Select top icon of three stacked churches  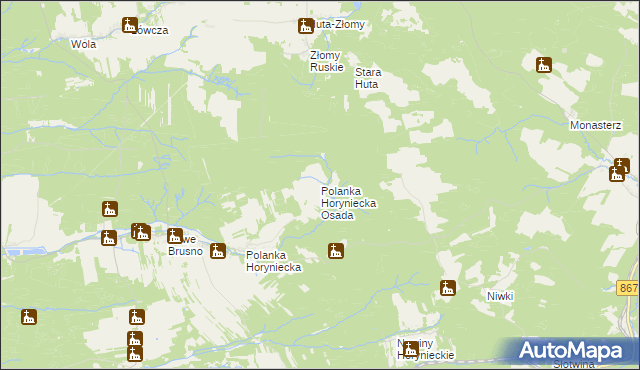(x=137, y=317)
